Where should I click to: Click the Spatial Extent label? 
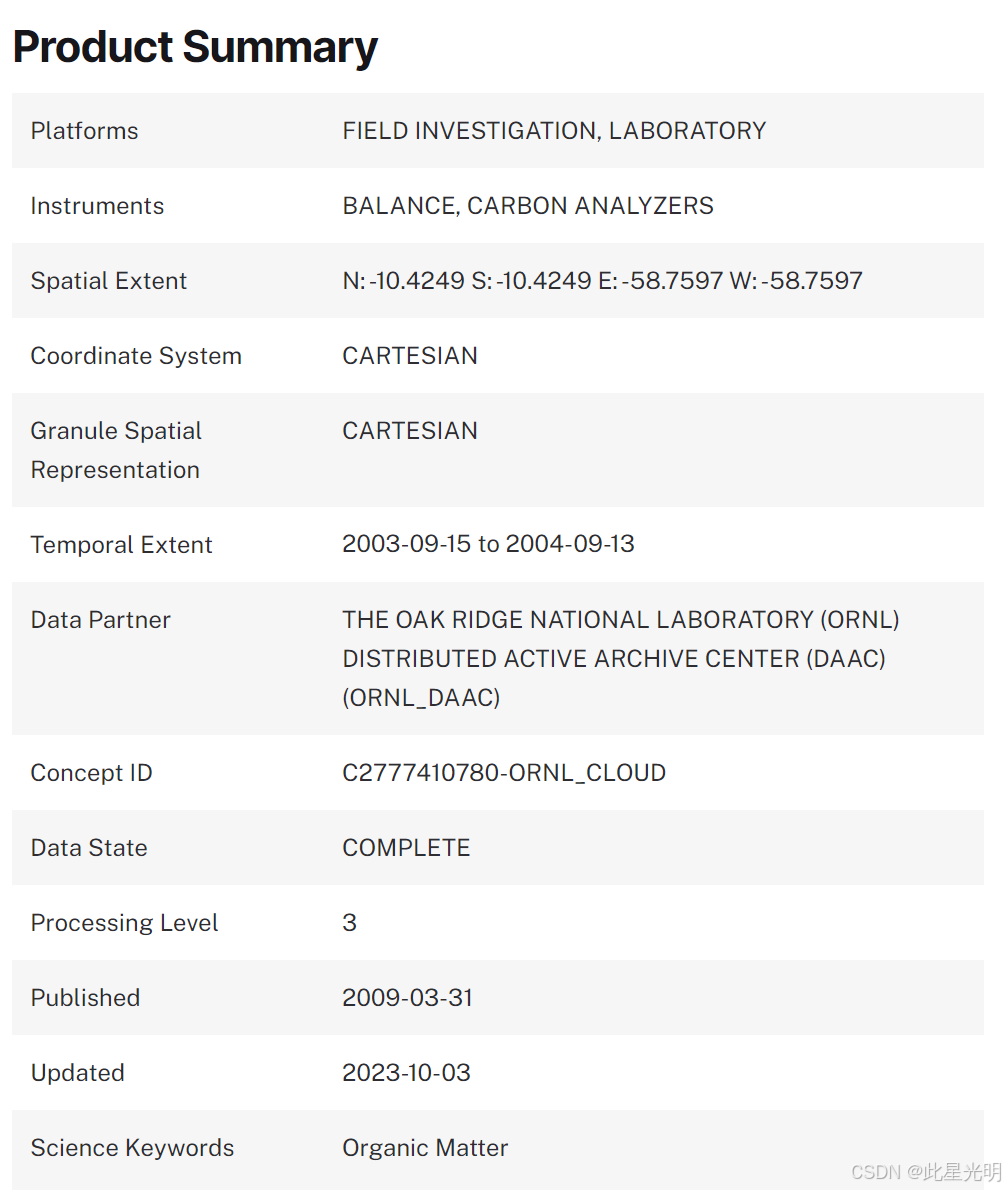(109, 281)
